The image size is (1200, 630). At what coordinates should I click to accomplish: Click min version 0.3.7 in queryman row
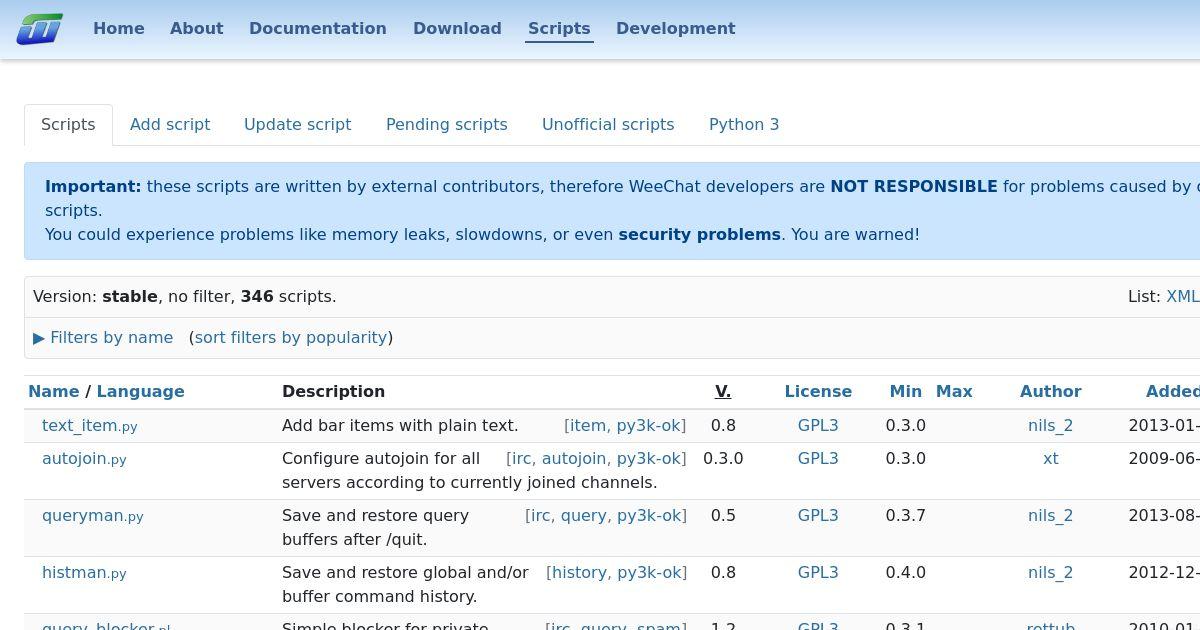pos(906,516)
